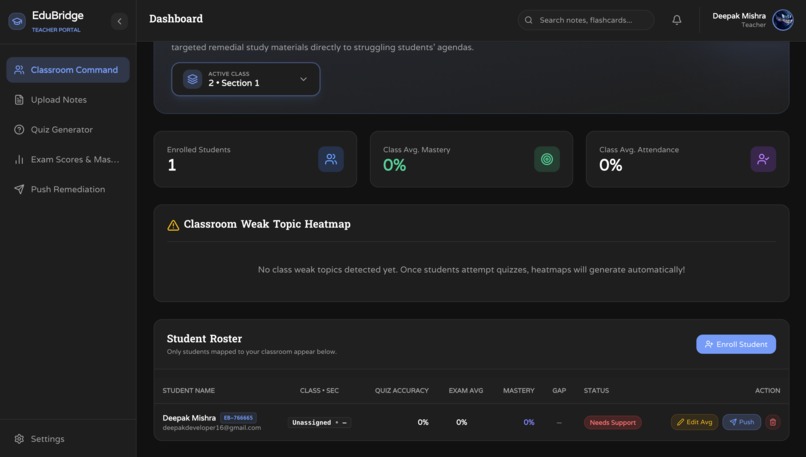This screenshot has width=806, height=457.
Task: Click the Class Avg. Attendance 0% value
Action: (x=611, y=165)
